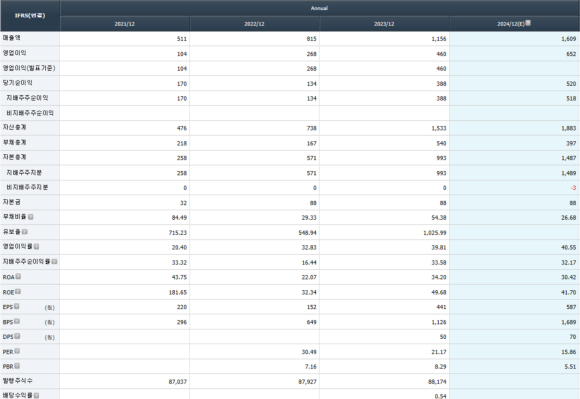Click the net income estimate 520

pos(571,84)
